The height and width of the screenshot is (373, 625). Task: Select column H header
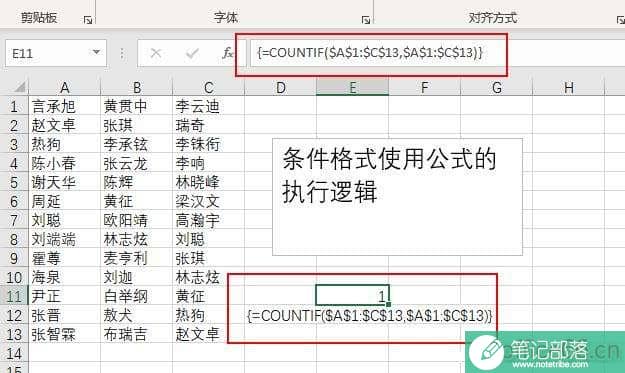569,87
